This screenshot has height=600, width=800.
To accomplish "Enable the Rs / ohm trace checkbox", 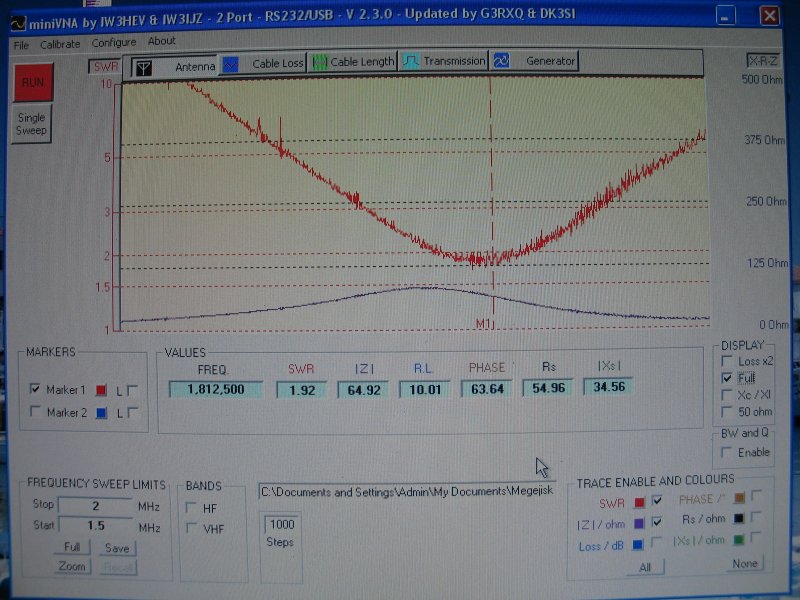I will (757, 516).
